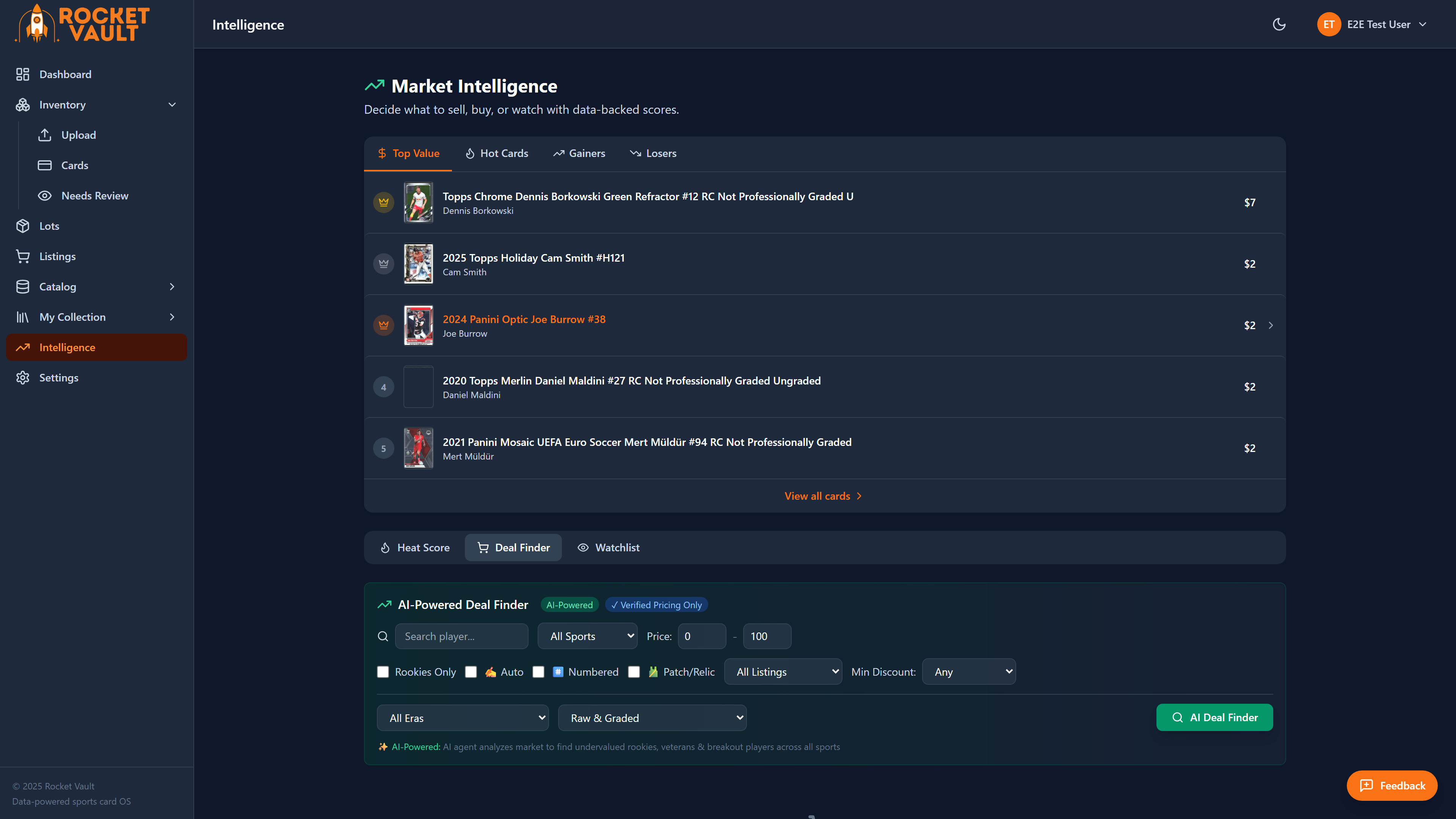Open the Upload page from sidebar

coord(78,135)
